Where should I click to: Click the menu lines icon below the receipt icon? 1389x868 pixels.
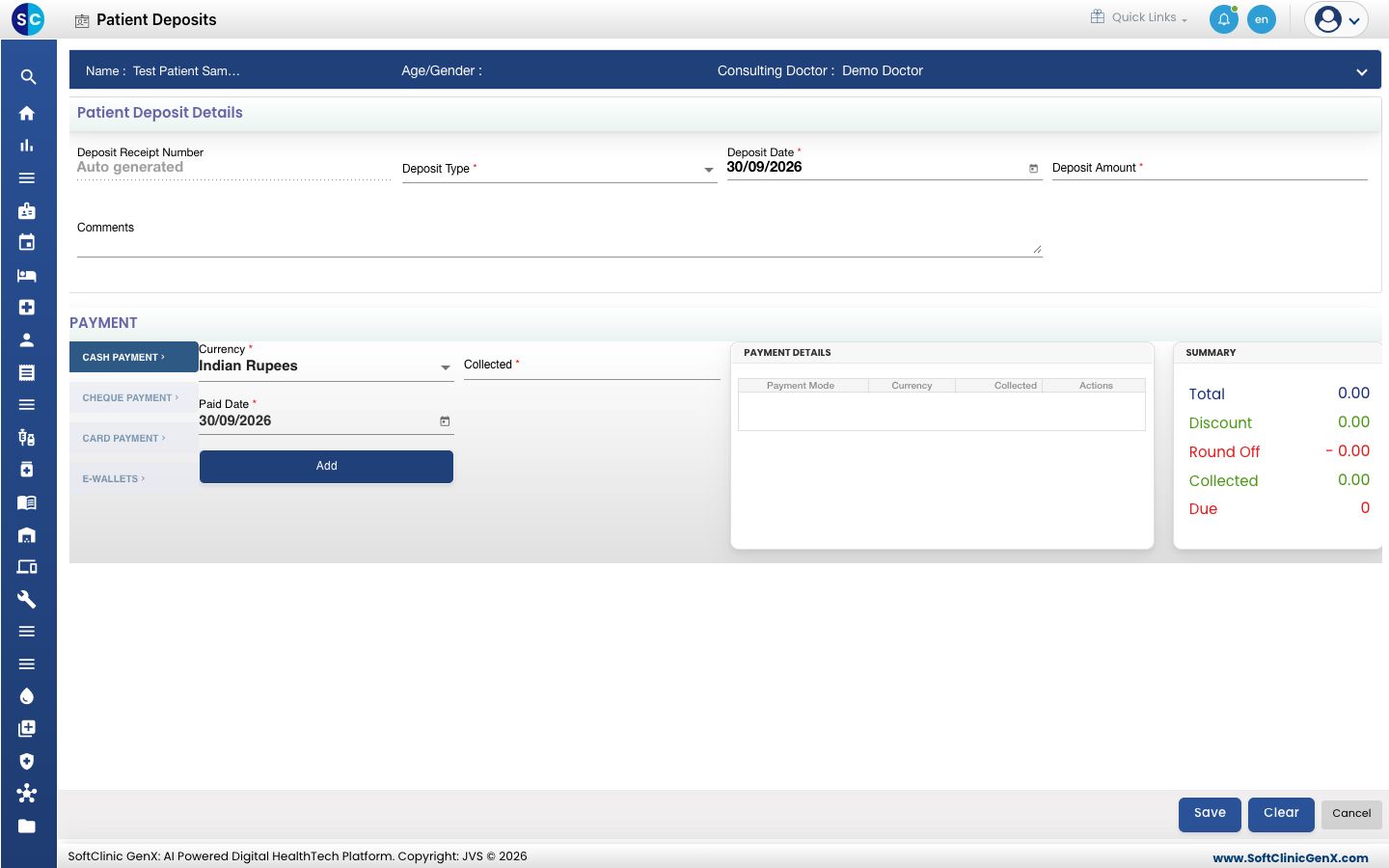(27, 405)
